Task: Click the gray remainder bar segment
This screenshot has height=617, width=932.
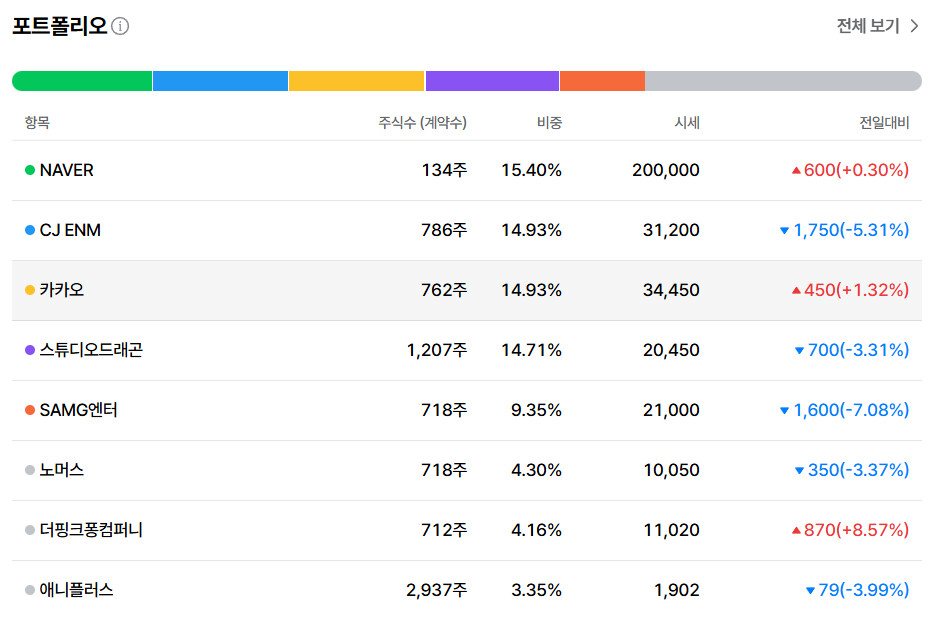Action: click(x=783, y=81)
